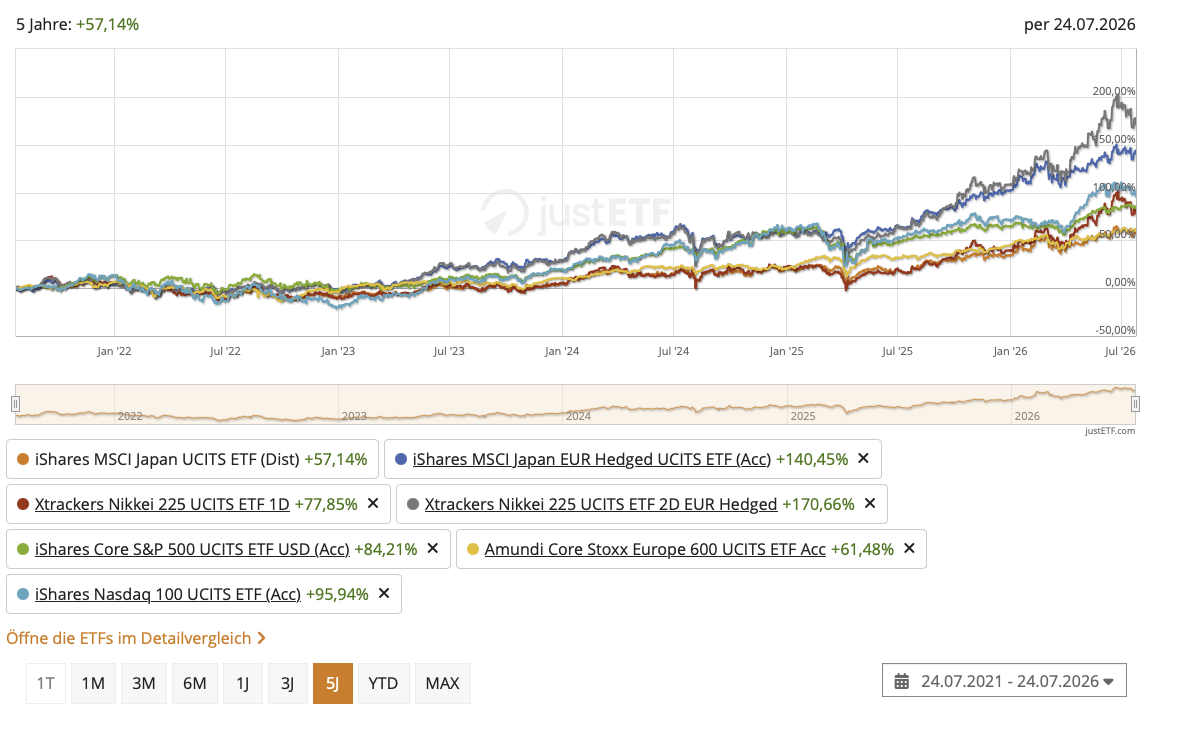The width and height of the screenshot is (1204, 742).
Task: Remove Xtrackers Nikkei 225 2D EUR Hedged
Action: (x=870, y=504)
